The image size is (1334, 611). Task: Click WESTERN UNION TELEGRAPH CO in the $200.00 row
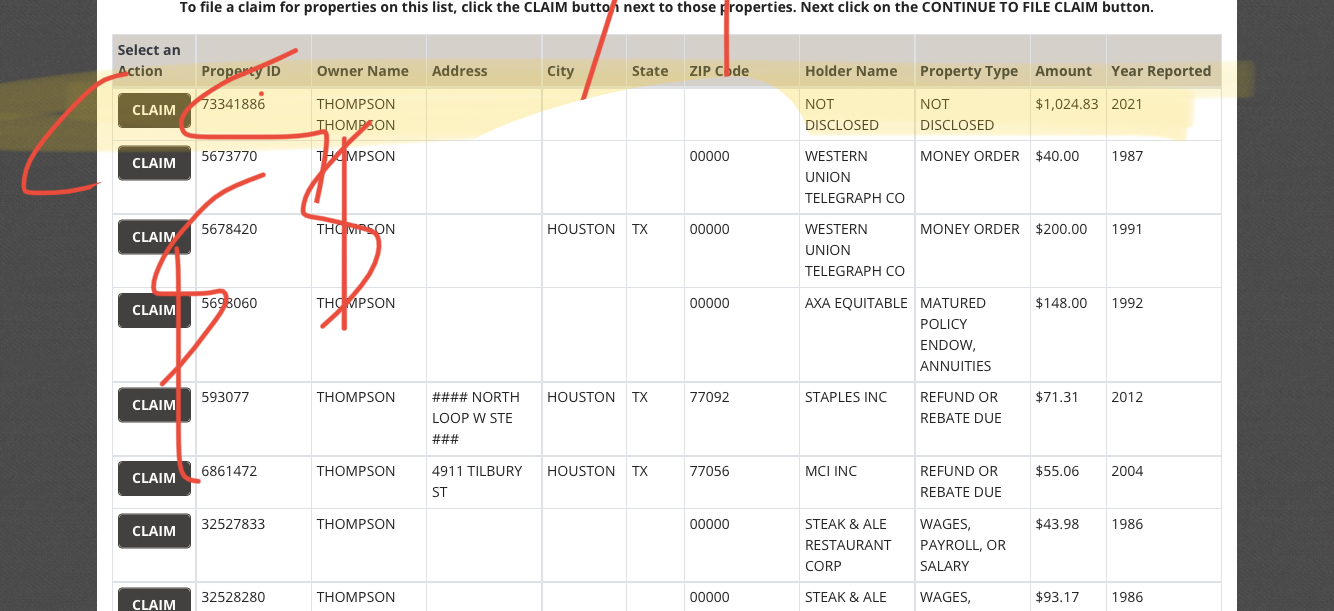point(855,250)
